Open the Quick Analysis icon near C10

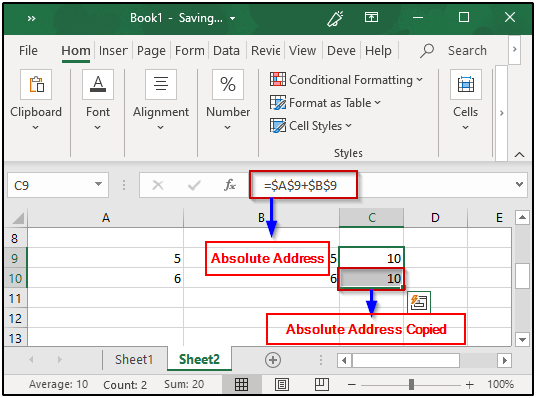coord(419,302)
